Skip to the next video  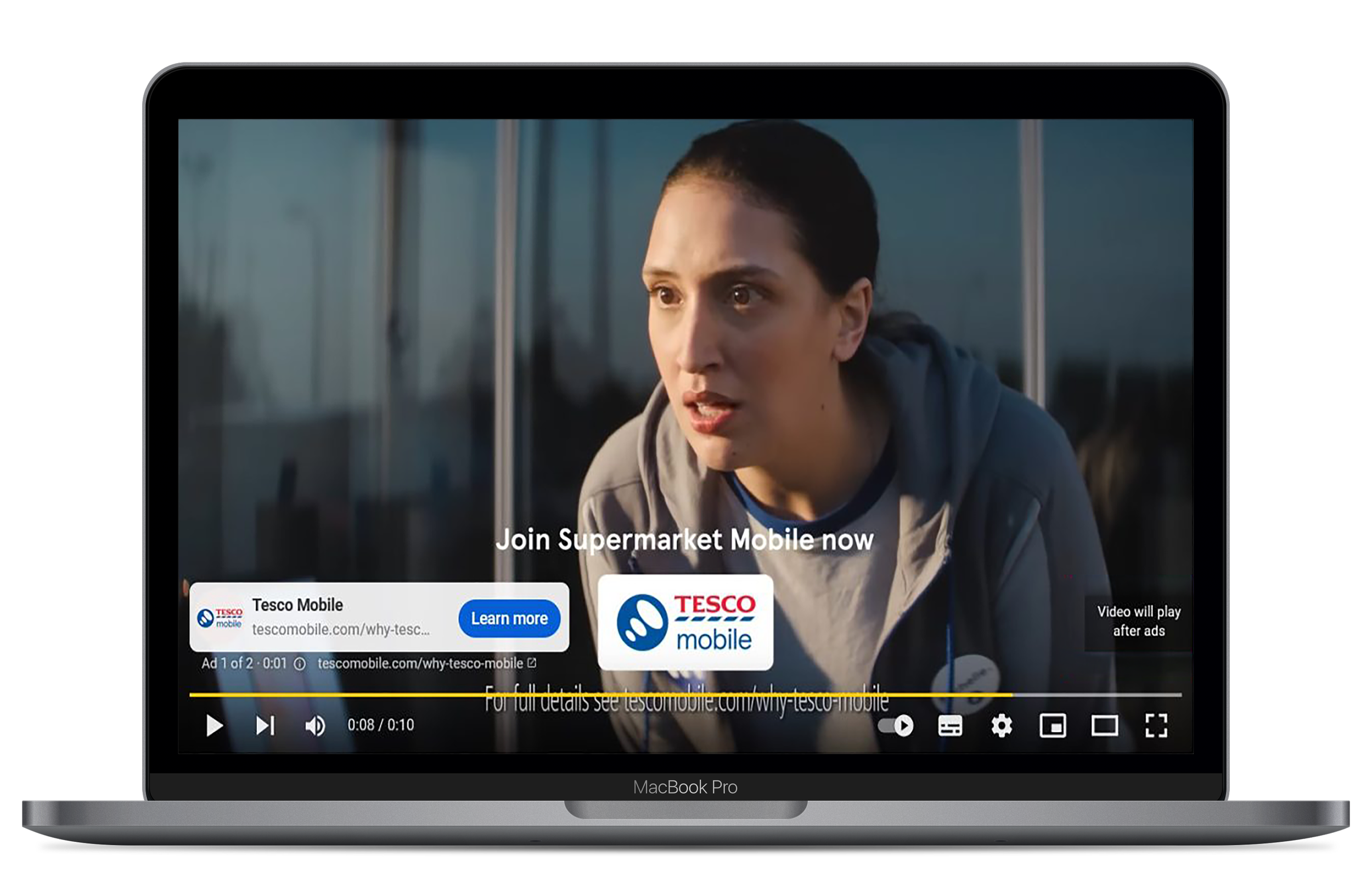coord(265,726)
